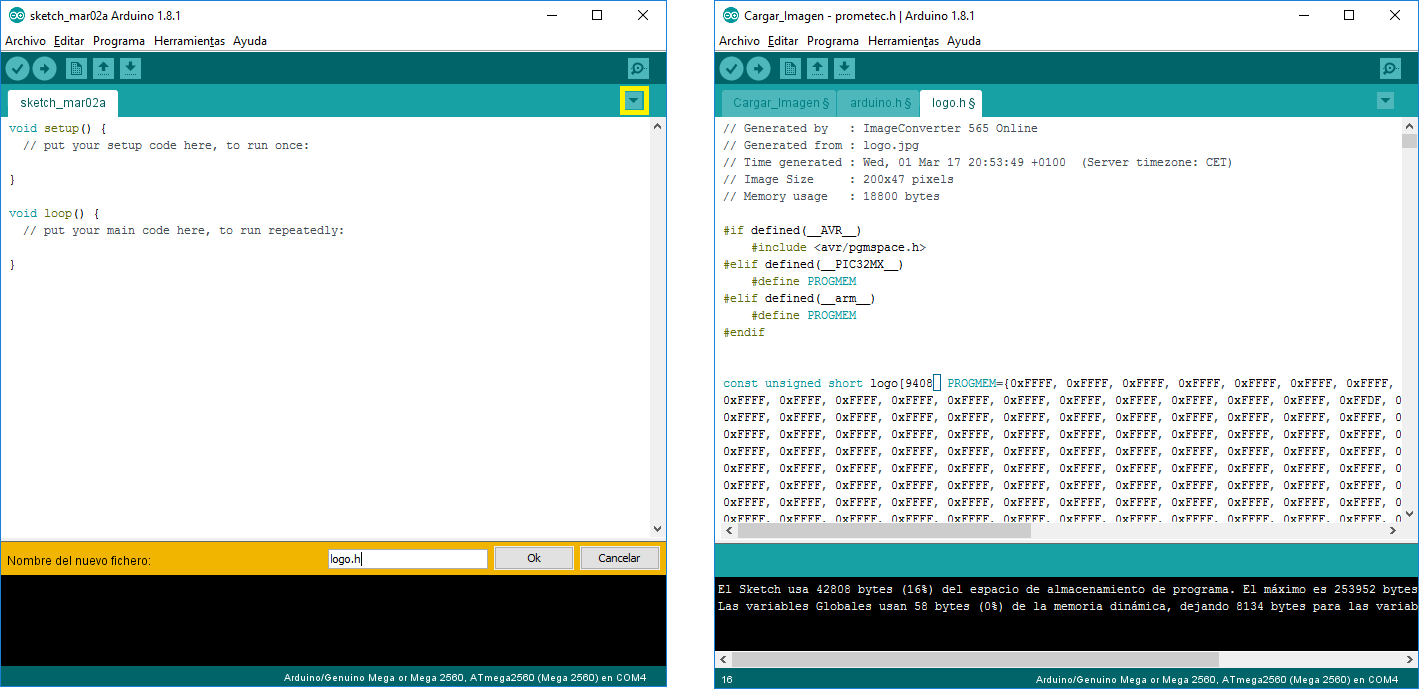Open Archivo menu in sketch_mar02a window
Image resolution: width=1419 pixels, height=689 pixels.
tap(25, 41)
